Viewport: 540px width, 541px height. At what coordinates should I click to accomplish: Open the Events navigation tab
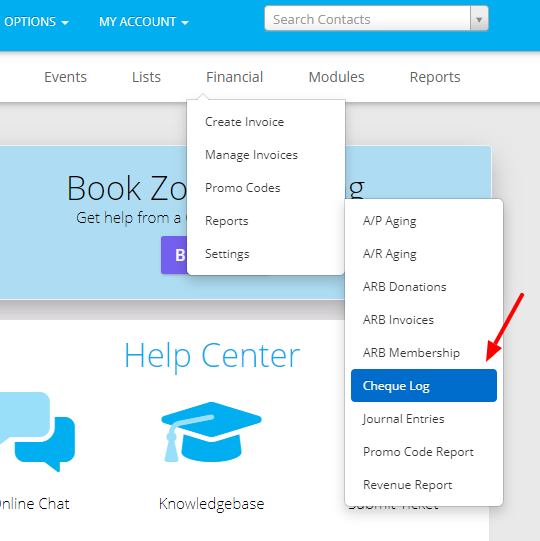[x=65, y=77]
